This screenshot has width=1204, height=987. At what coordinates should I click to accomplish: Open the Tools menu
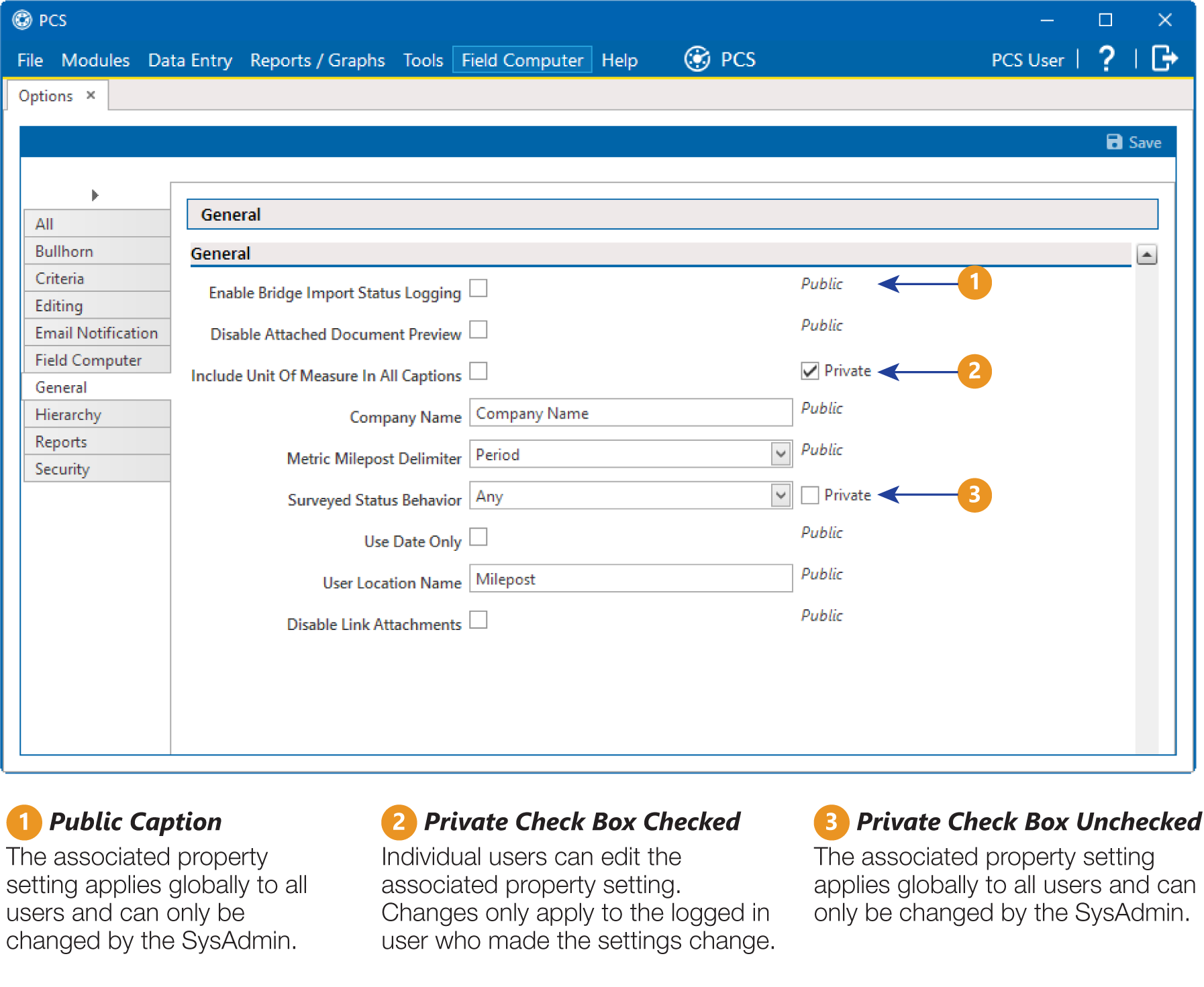pyautogui.click(x=423, y=60)
